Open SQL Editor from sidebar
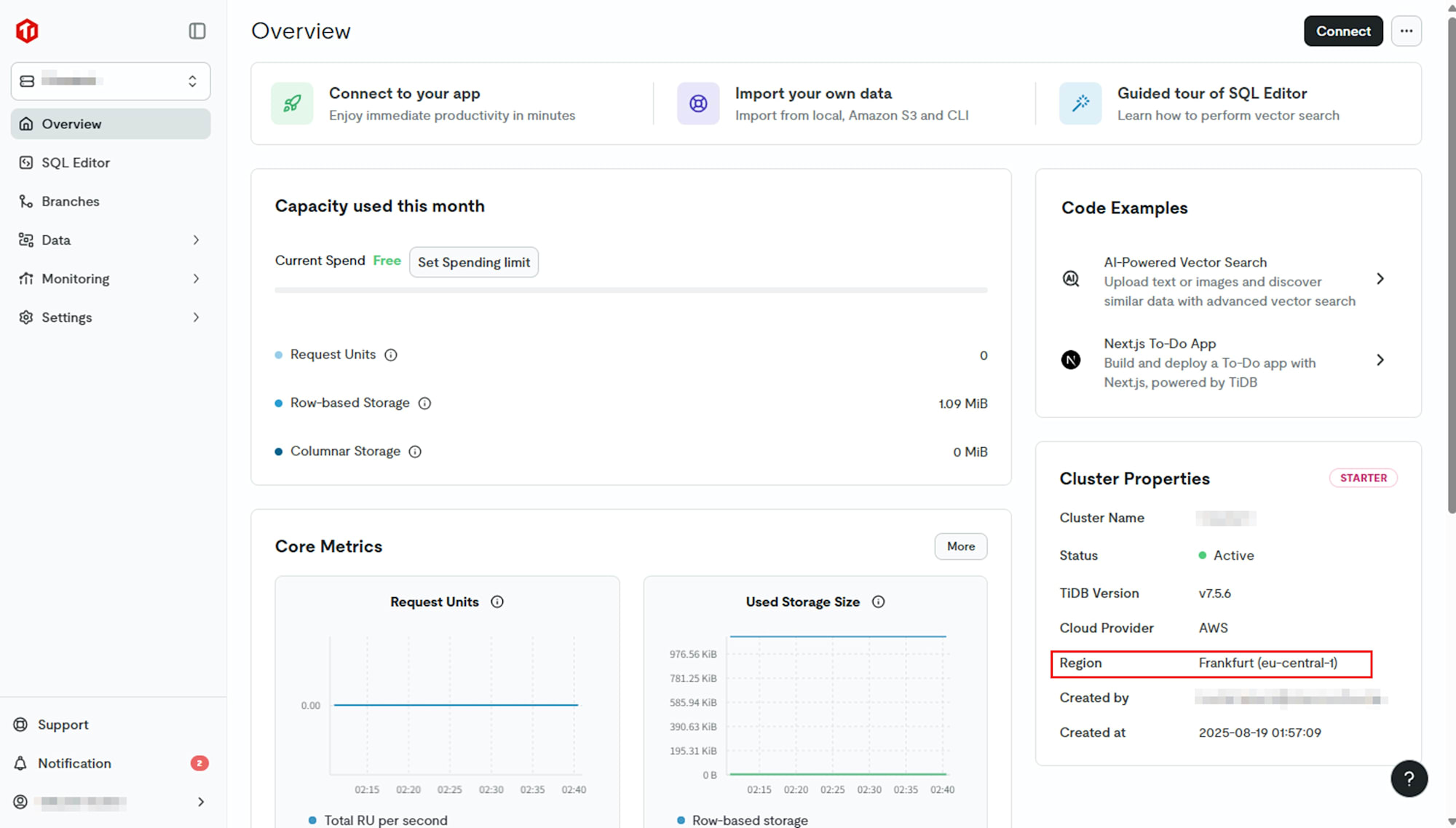Screen dimensions: 1456x828 click(111, 162)
